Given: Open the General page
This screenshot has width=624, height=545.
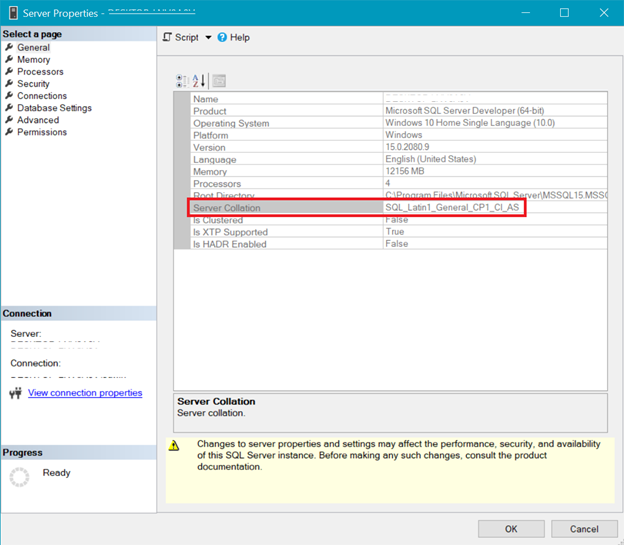Looking at the screenshot, I should pyautogui.click(x=33, y=47).
